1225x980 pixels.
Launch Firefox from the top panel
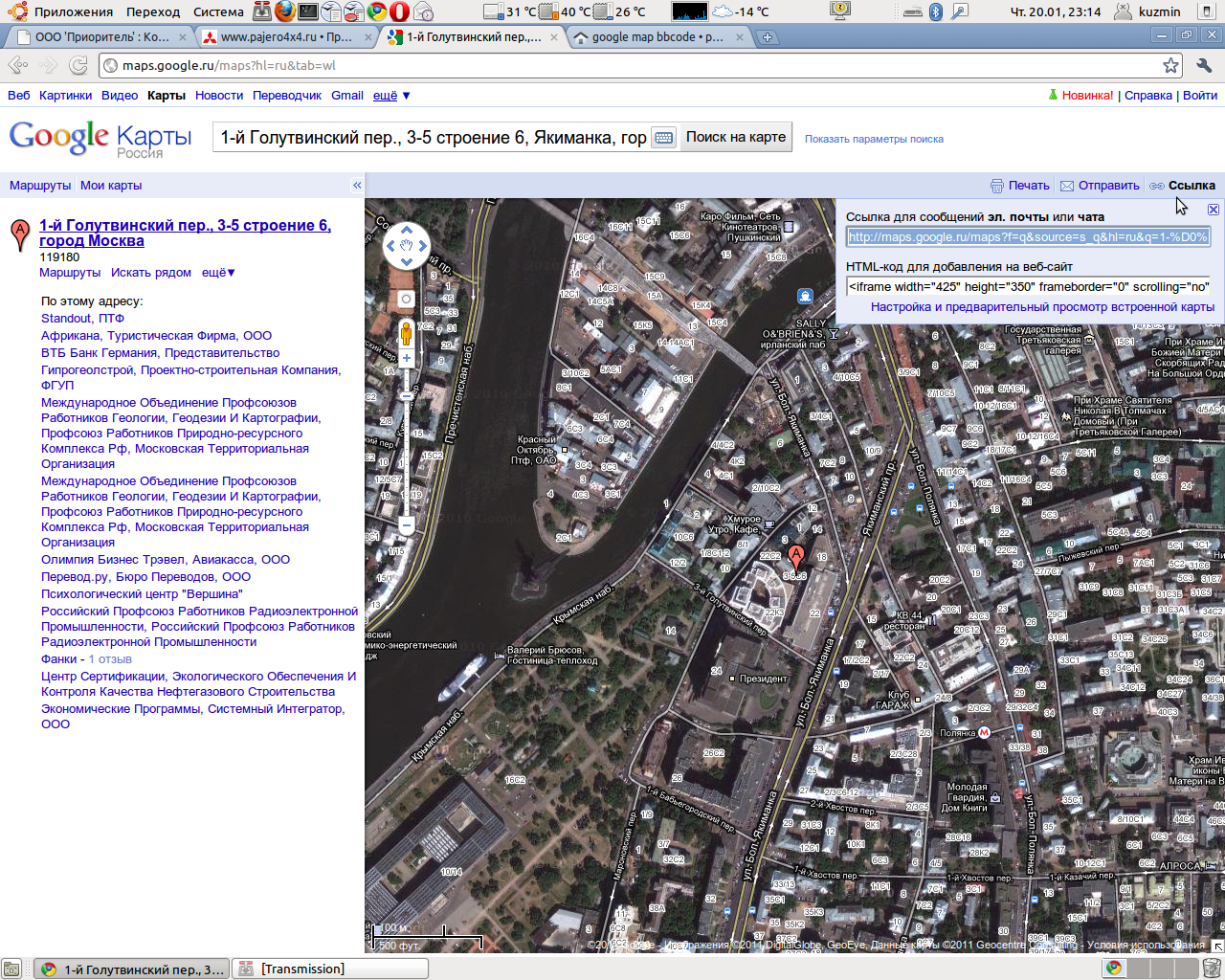click(284, 11)
